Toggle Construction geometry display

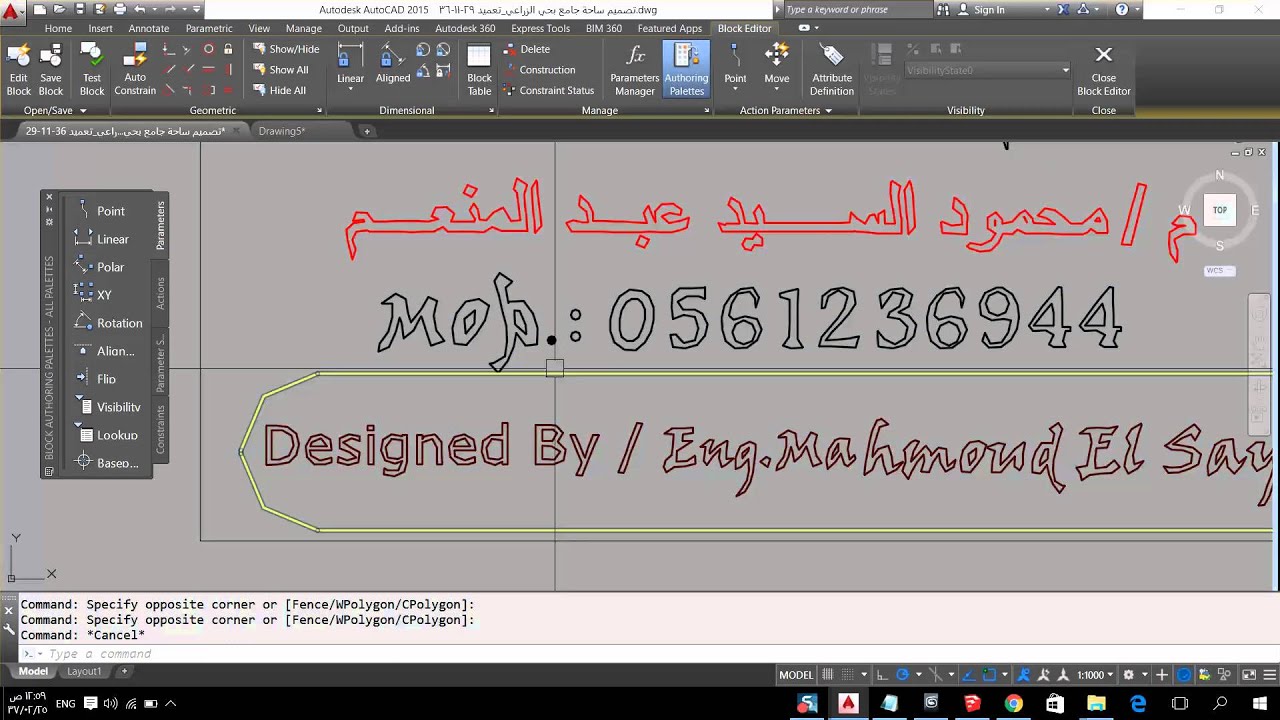click(x=539, y=70)
